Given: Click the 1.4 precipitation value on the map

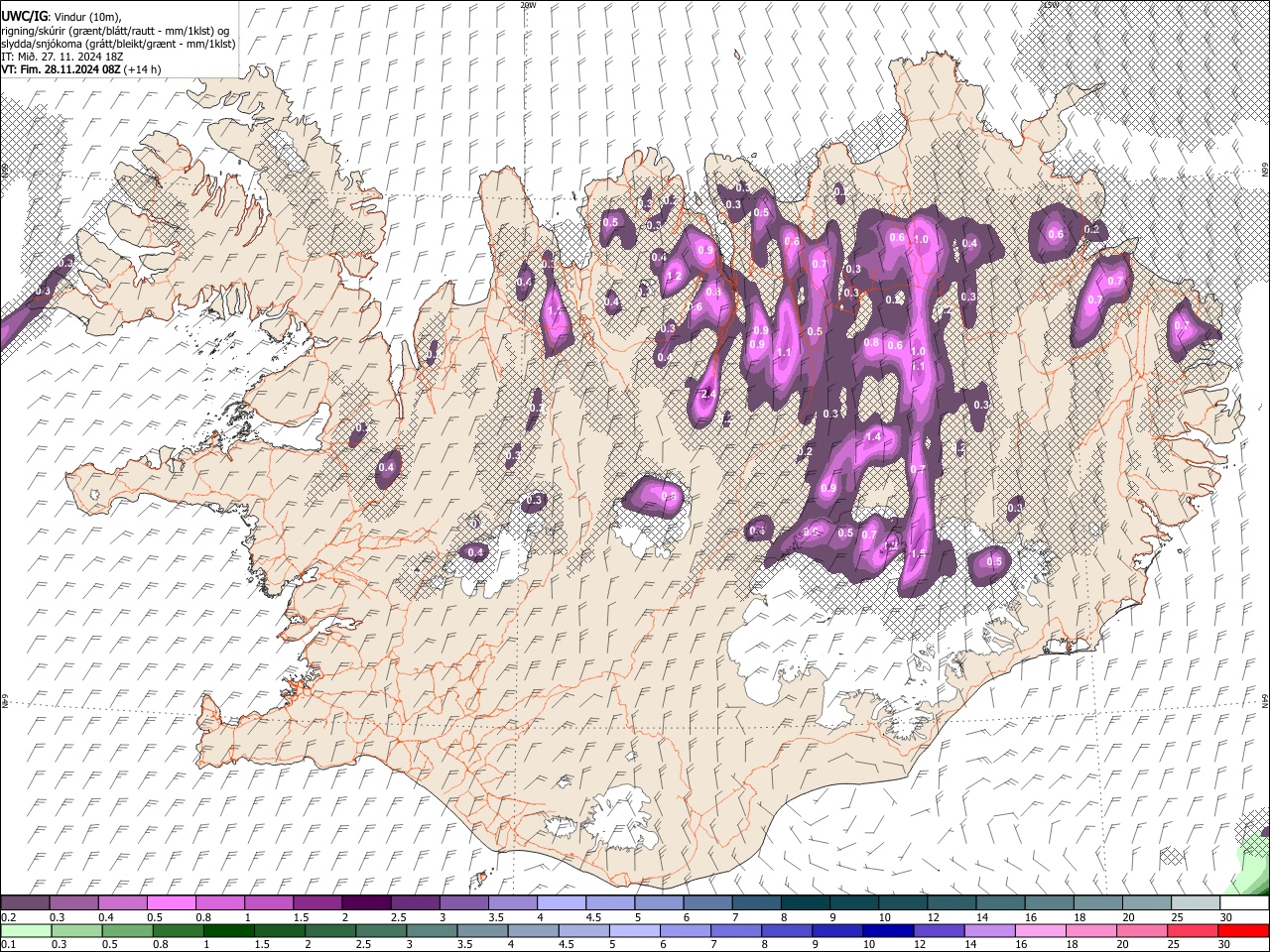Looking at the screenshot, I should click(874, 436).
